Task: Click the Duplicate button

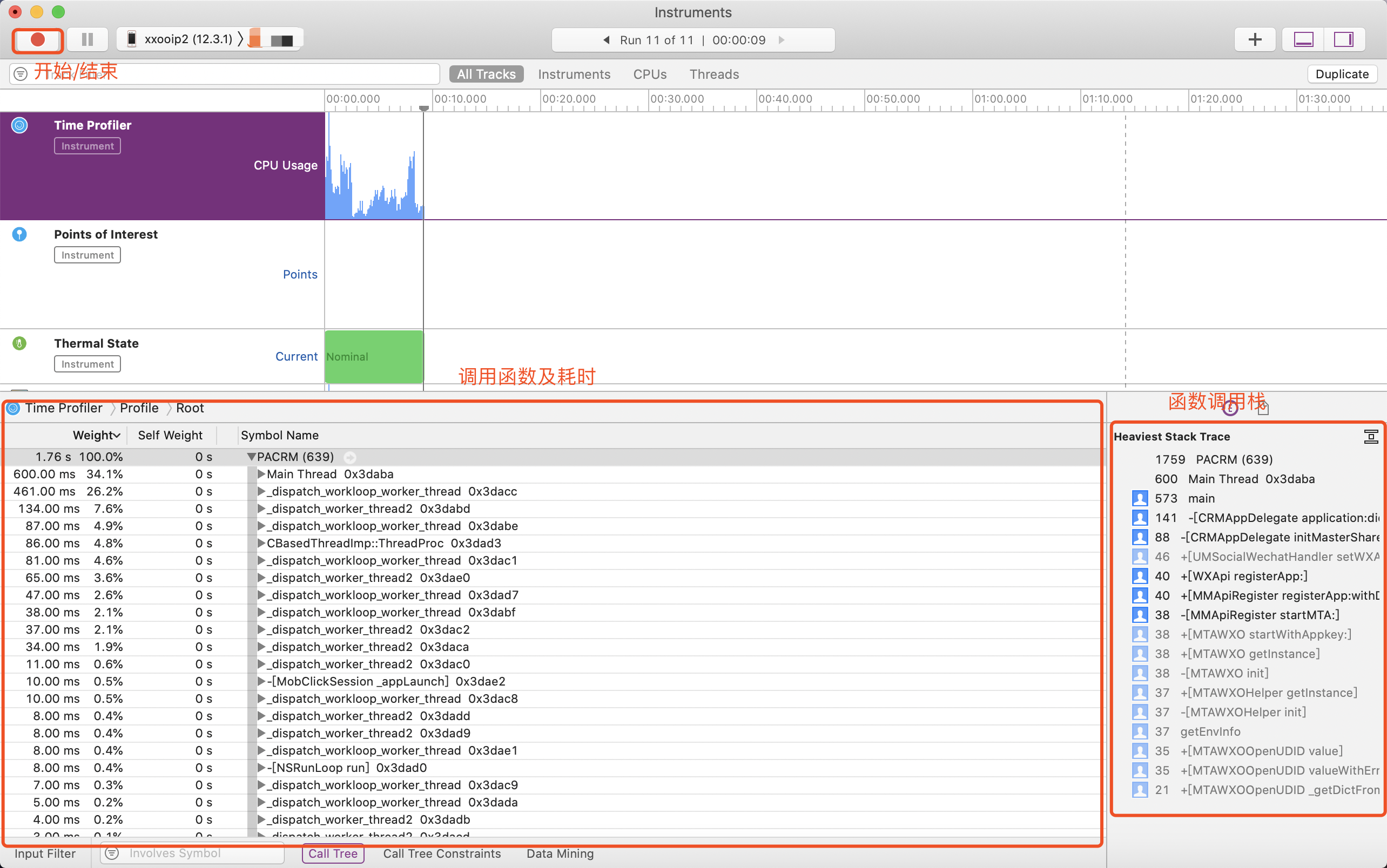Action: 1342,74
